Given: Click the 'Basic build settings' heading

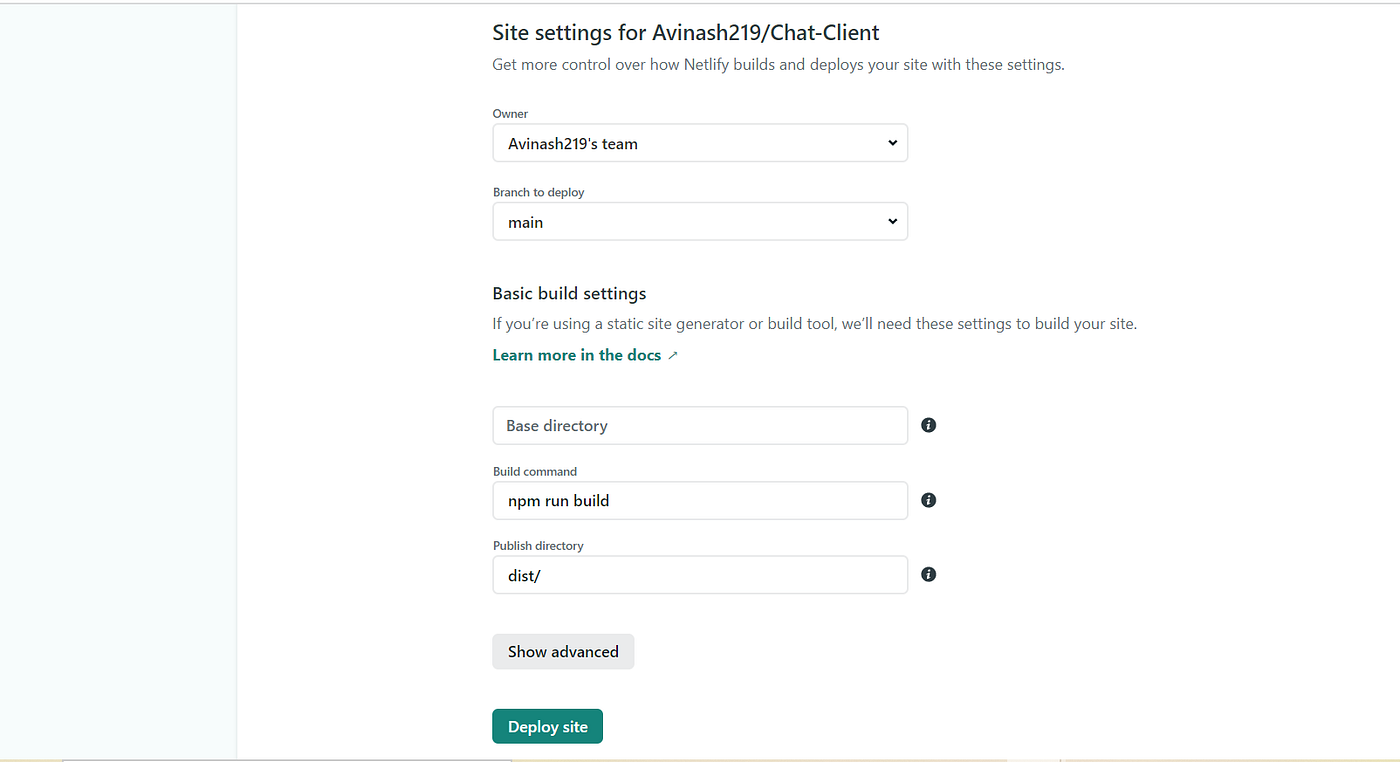Looking at the screenshot, I should pos(569,293).
